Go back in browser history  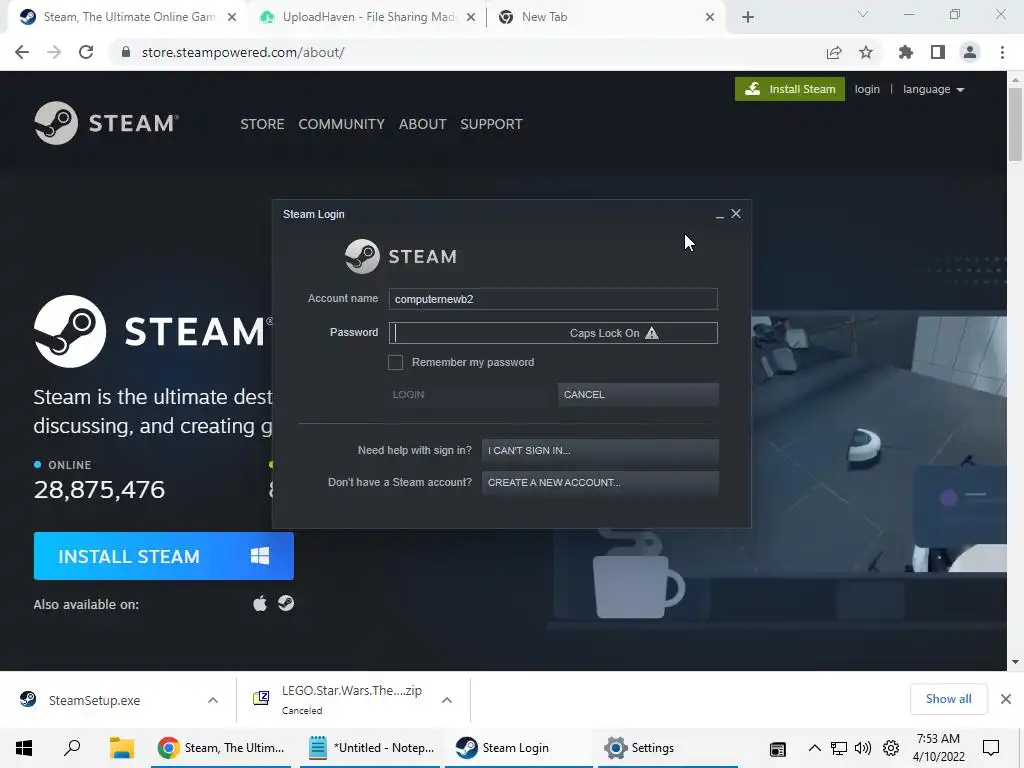22,52
